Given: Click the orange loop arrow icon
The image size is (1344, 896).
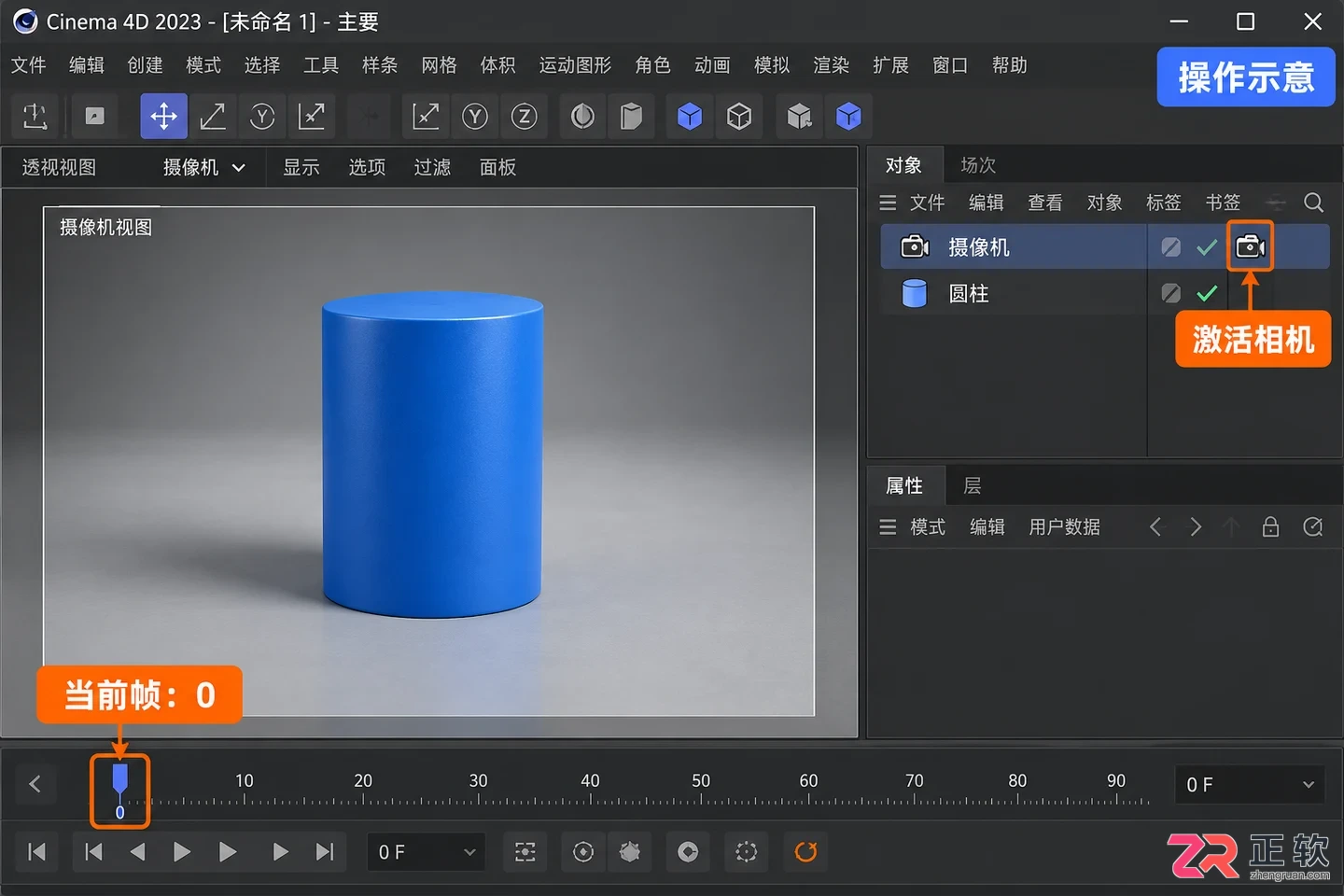Looking at the screenshot, I should tap(805, 852).
